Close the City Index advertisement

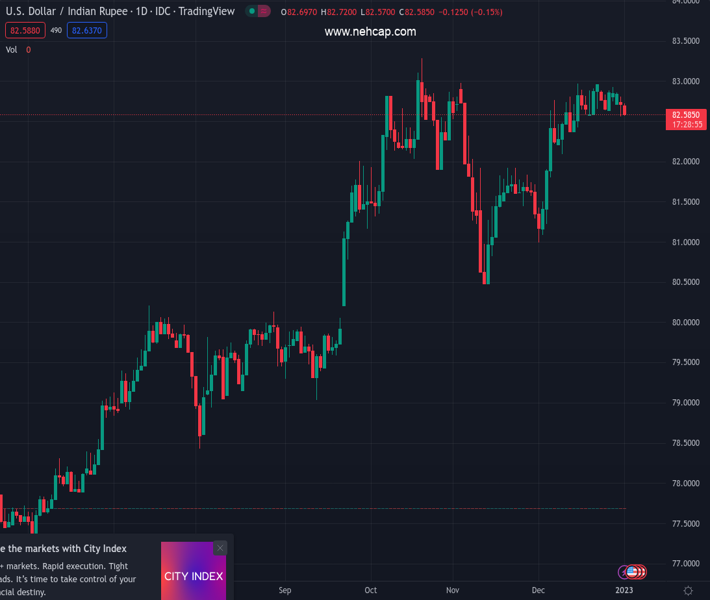coord(220,548)
